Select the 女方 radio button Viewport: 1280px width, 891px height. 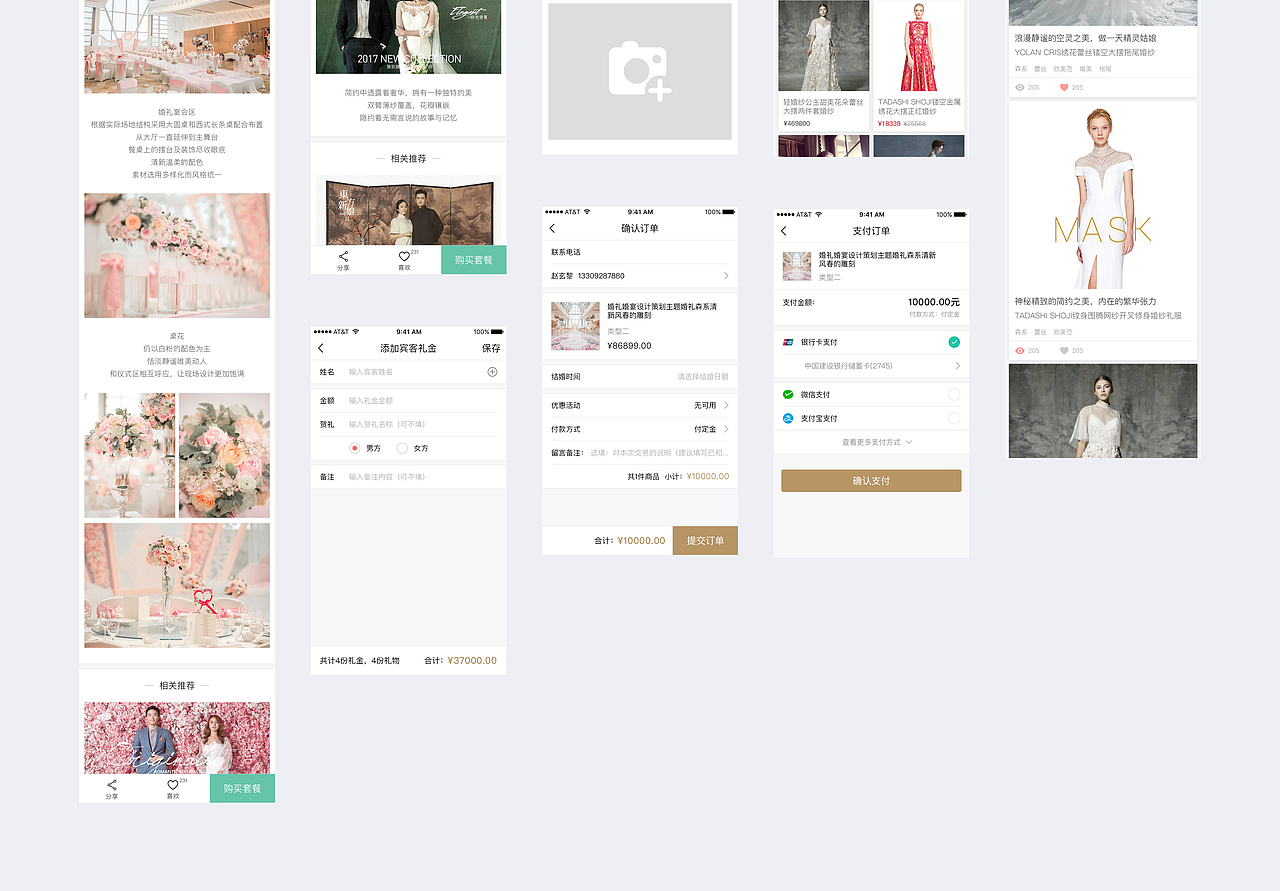pyautogui.click(x=402, y=448)
